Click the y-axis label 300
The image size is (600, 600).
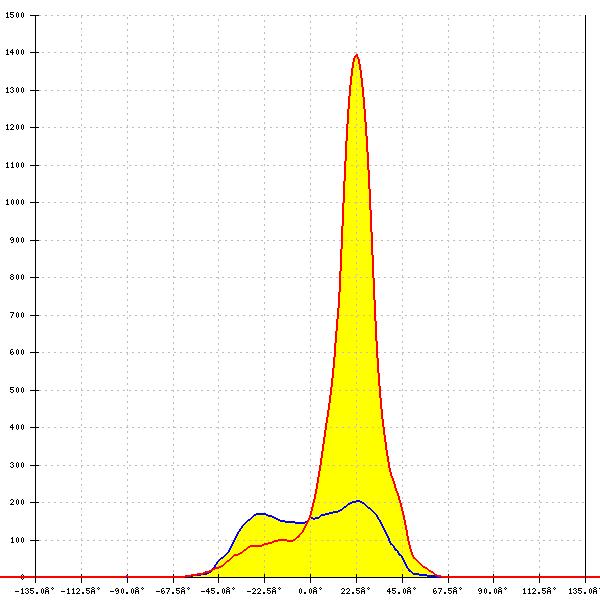17,465
